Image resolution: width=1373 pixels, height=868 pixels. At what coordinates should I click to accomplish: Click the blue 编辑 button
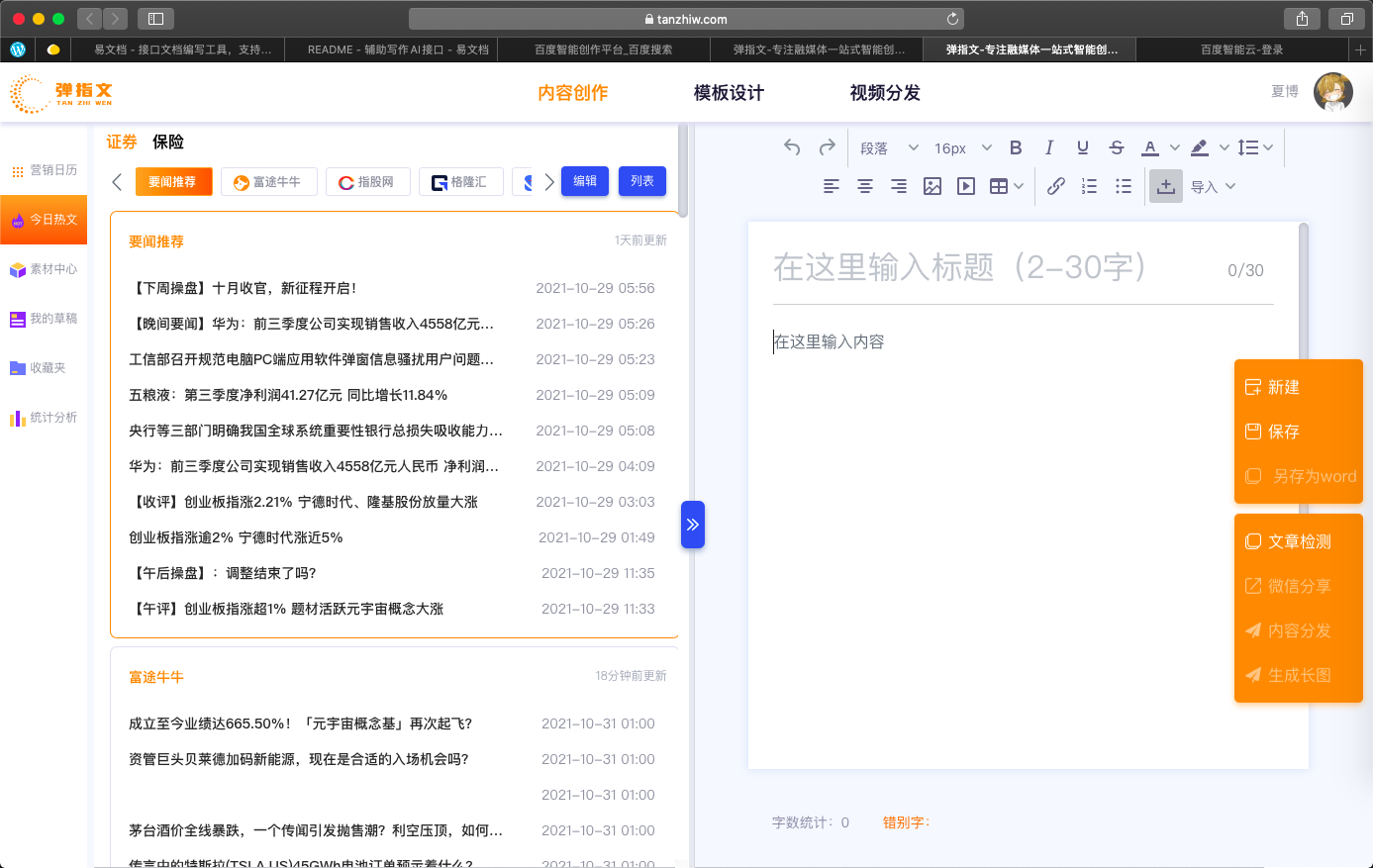point(585,181)
